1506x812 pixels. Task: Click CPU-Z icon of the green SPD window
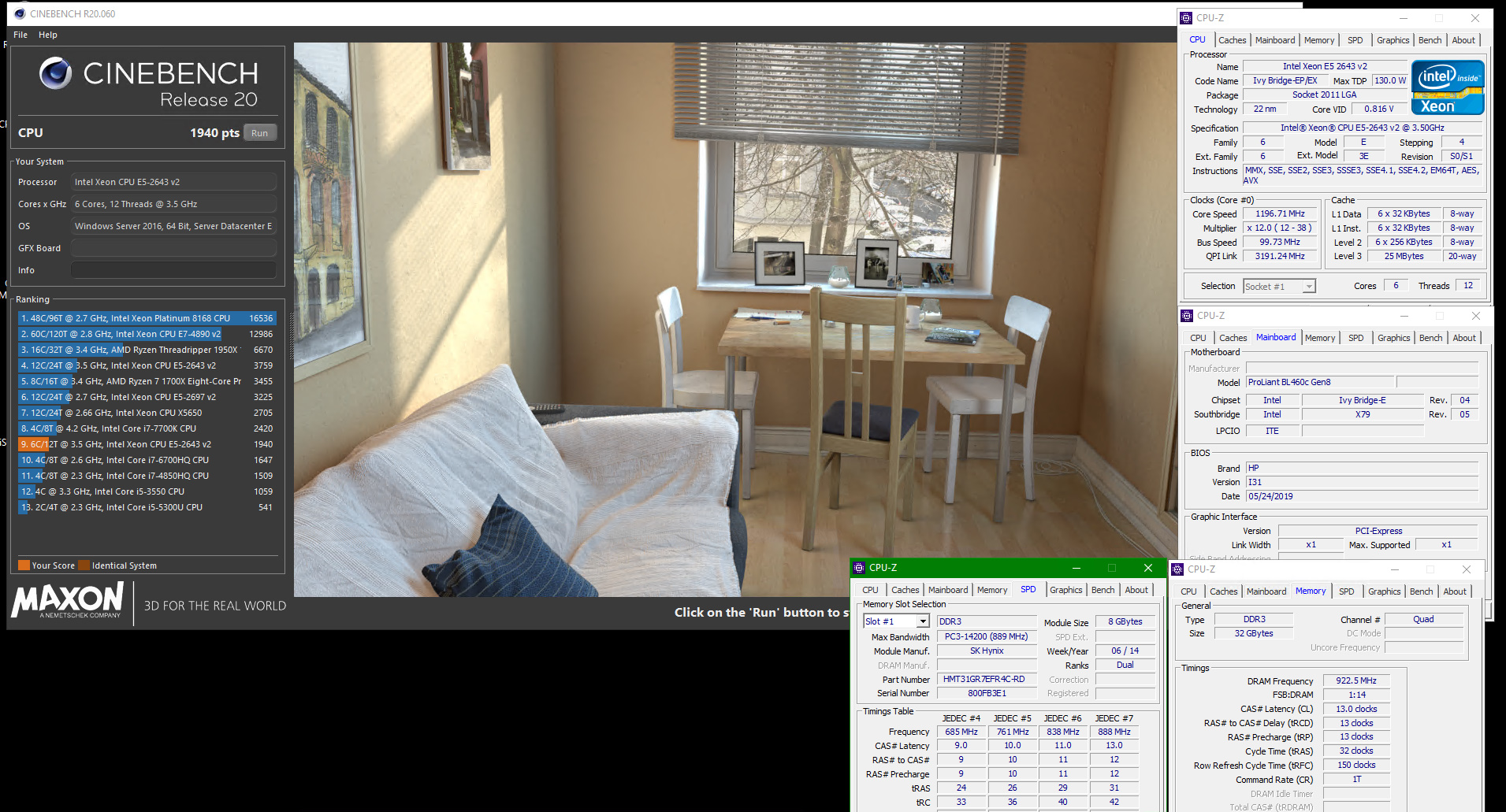tap(859, 567)
